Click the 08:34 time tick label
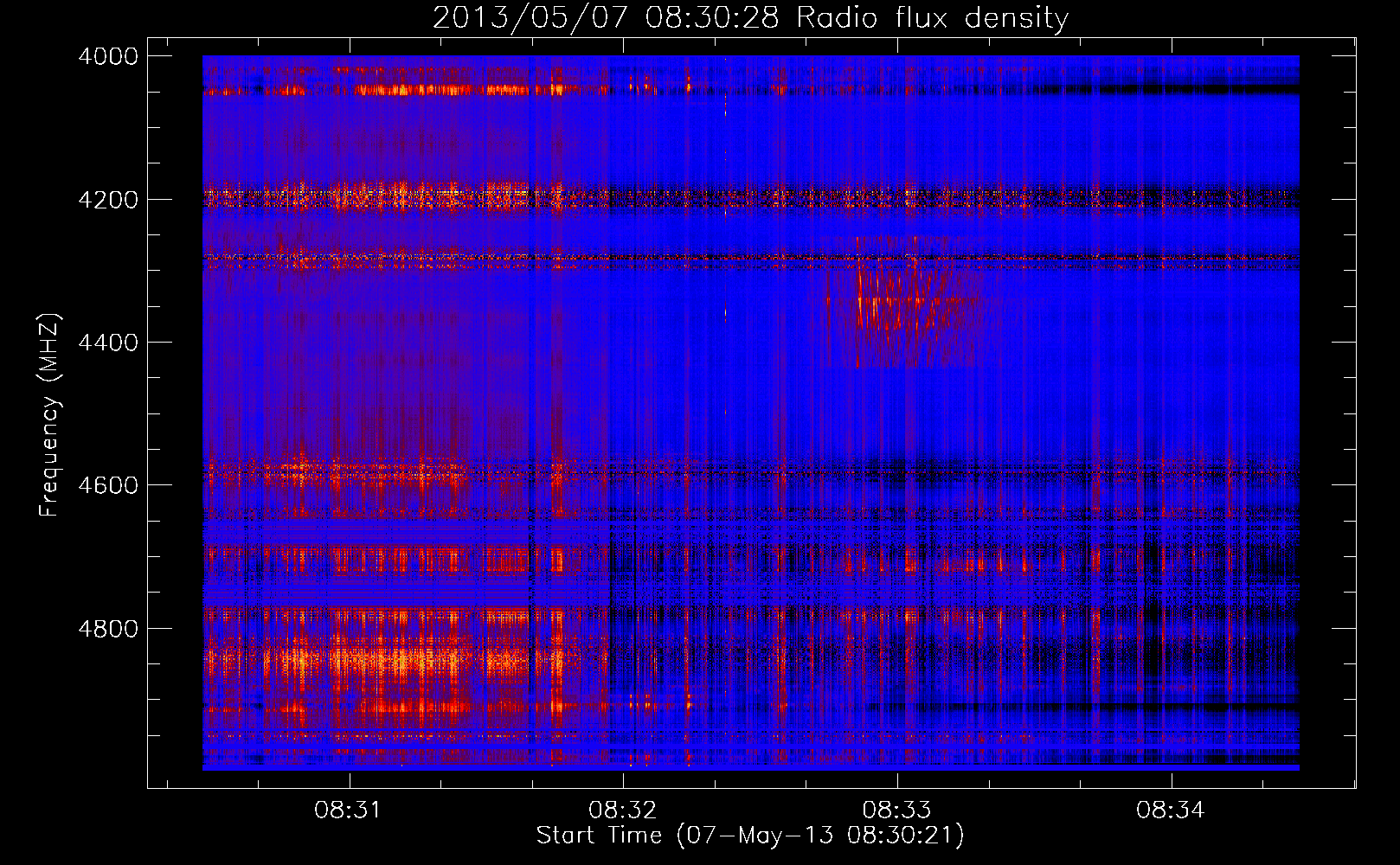1400x865 pixels. point(1171,811)
